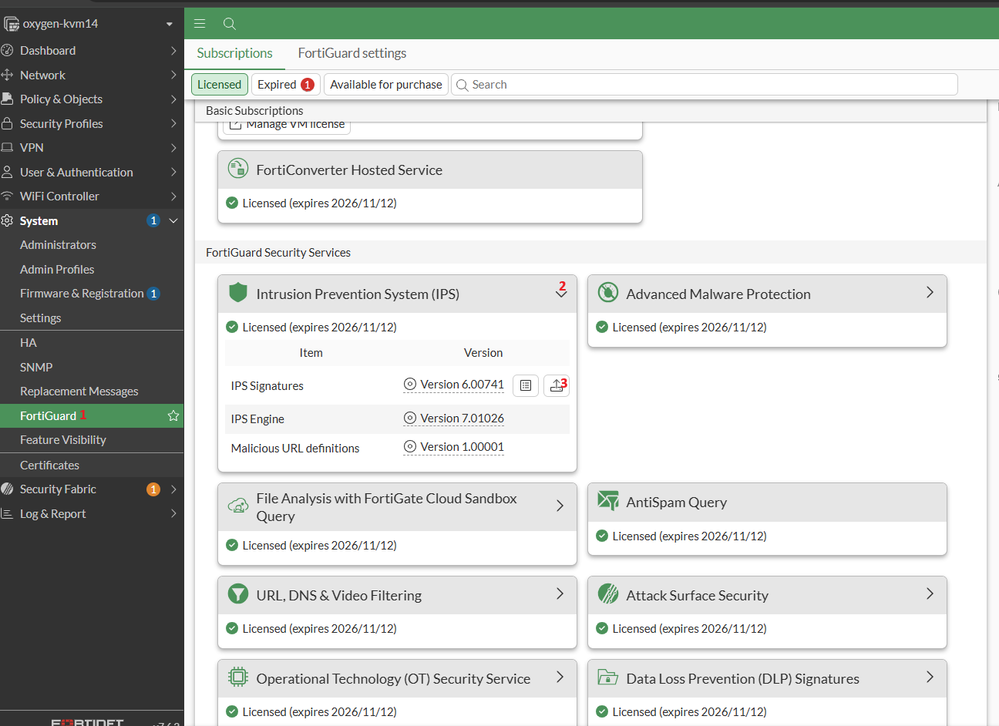This screenshot has height=726, width=999.
Task: Click the IPS Signatures upload icon
Action: point(556,386)
